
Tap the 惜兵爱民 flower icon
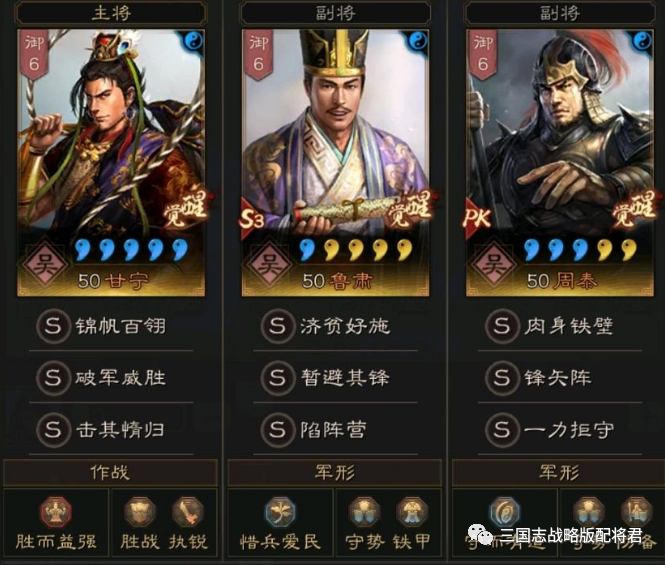[x=280, y=512]
